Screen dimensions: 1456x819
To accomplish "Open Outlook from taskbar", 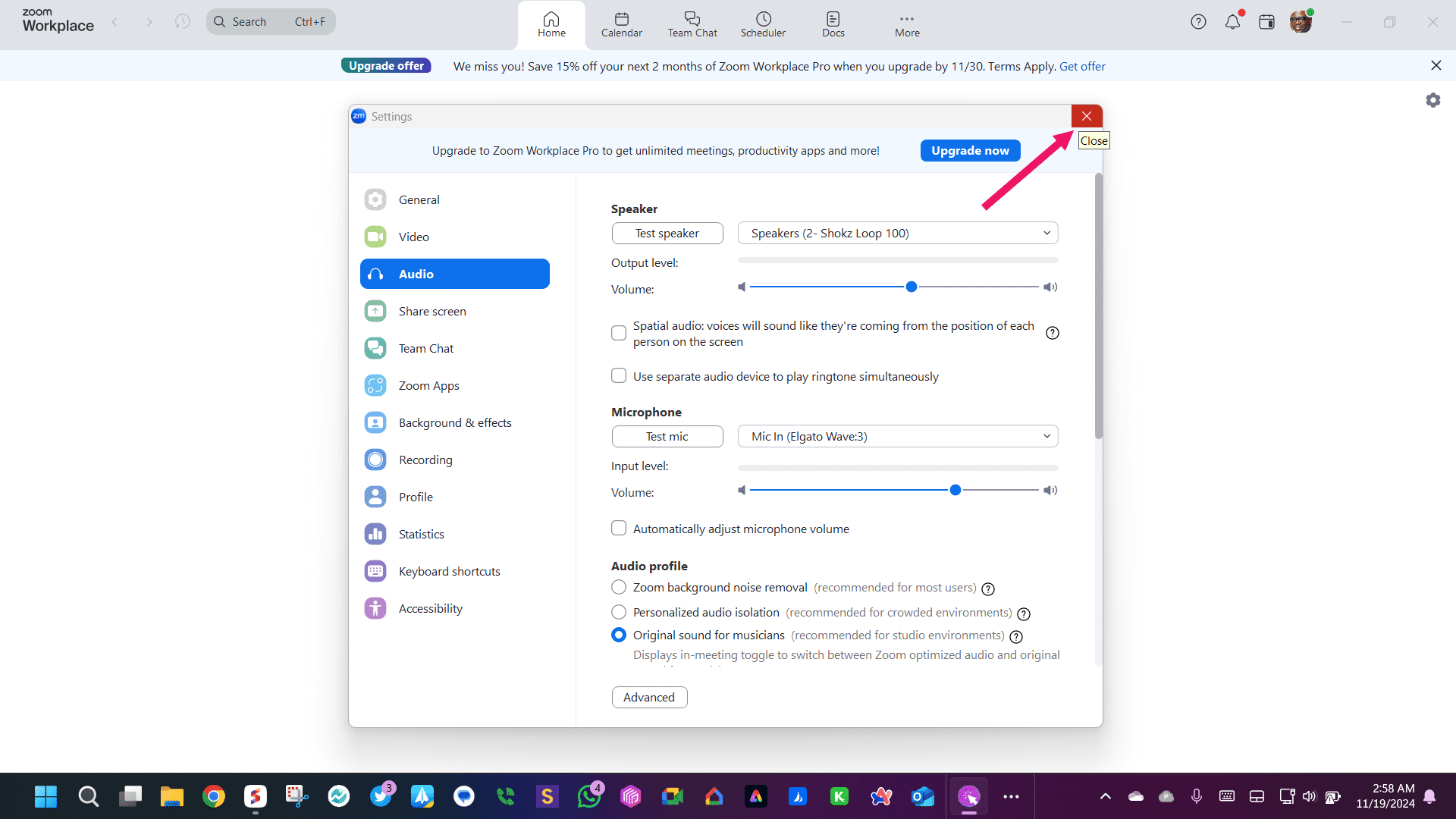I will (923, 796).
